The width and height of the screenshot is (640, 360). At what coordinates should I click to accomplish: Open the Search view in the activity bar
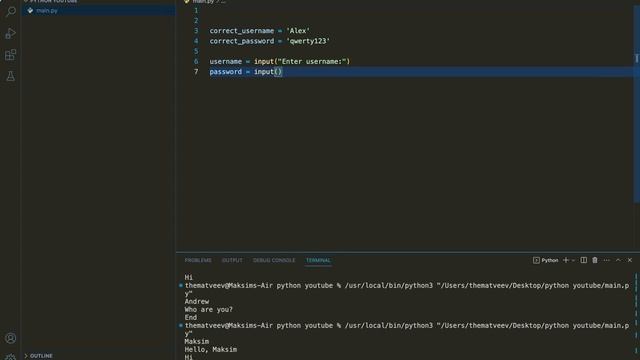[x=11, y=11]
